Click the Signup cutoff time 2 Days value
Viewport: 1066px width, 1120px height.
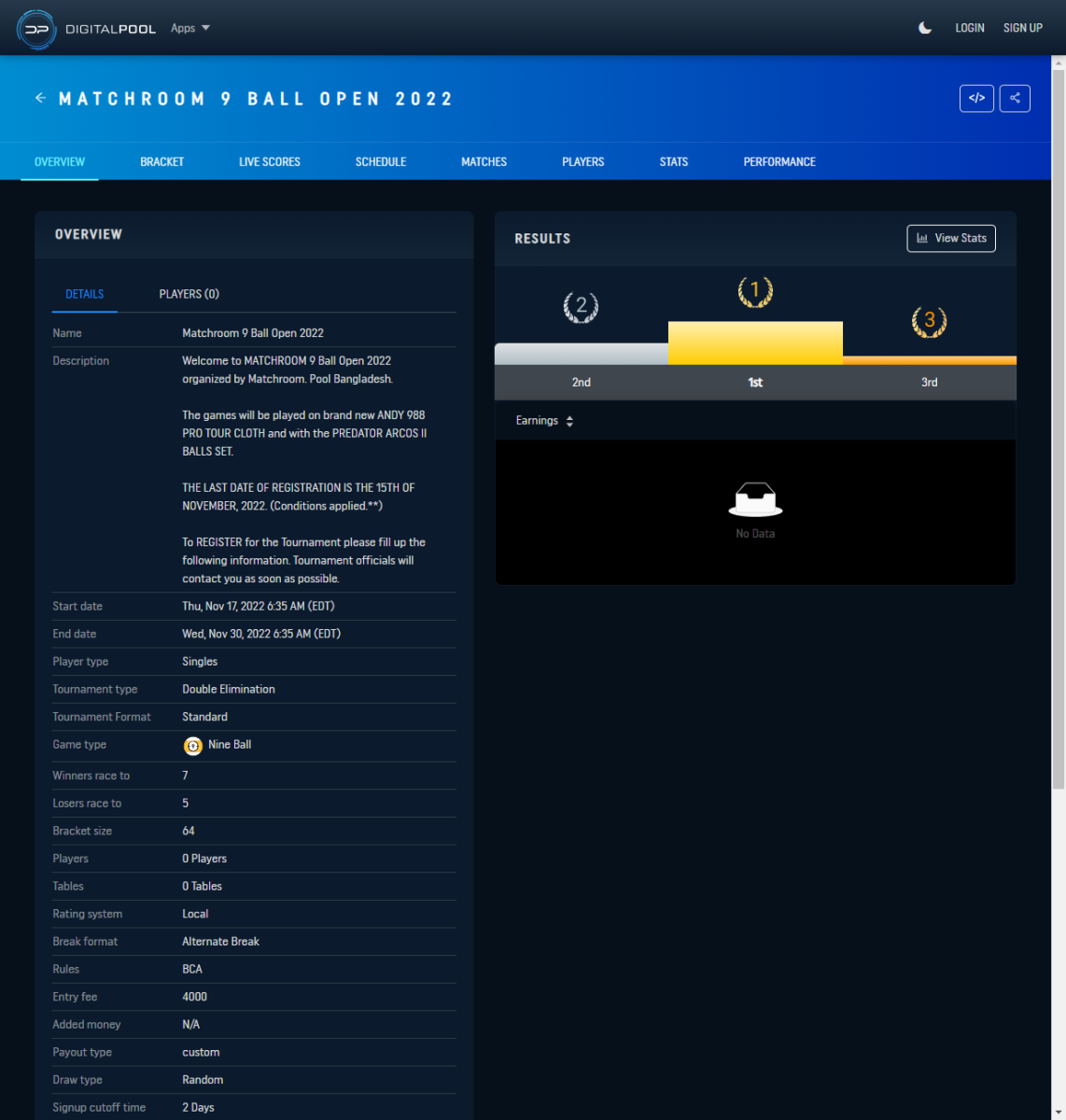(x=198, y=1108)
